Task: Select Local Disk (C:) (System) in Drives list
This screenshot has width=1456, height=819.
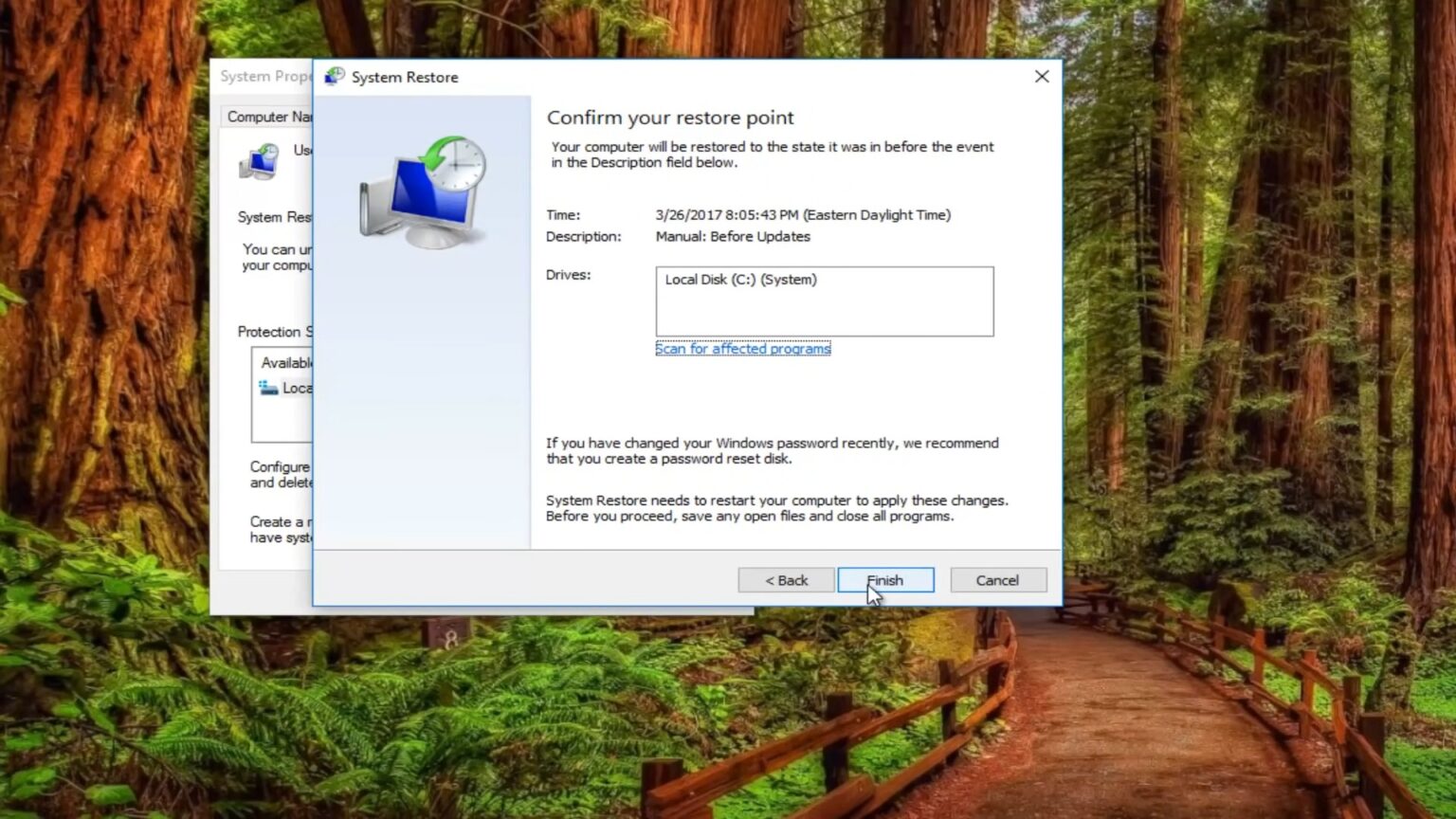Action: [x=740, y=280]
